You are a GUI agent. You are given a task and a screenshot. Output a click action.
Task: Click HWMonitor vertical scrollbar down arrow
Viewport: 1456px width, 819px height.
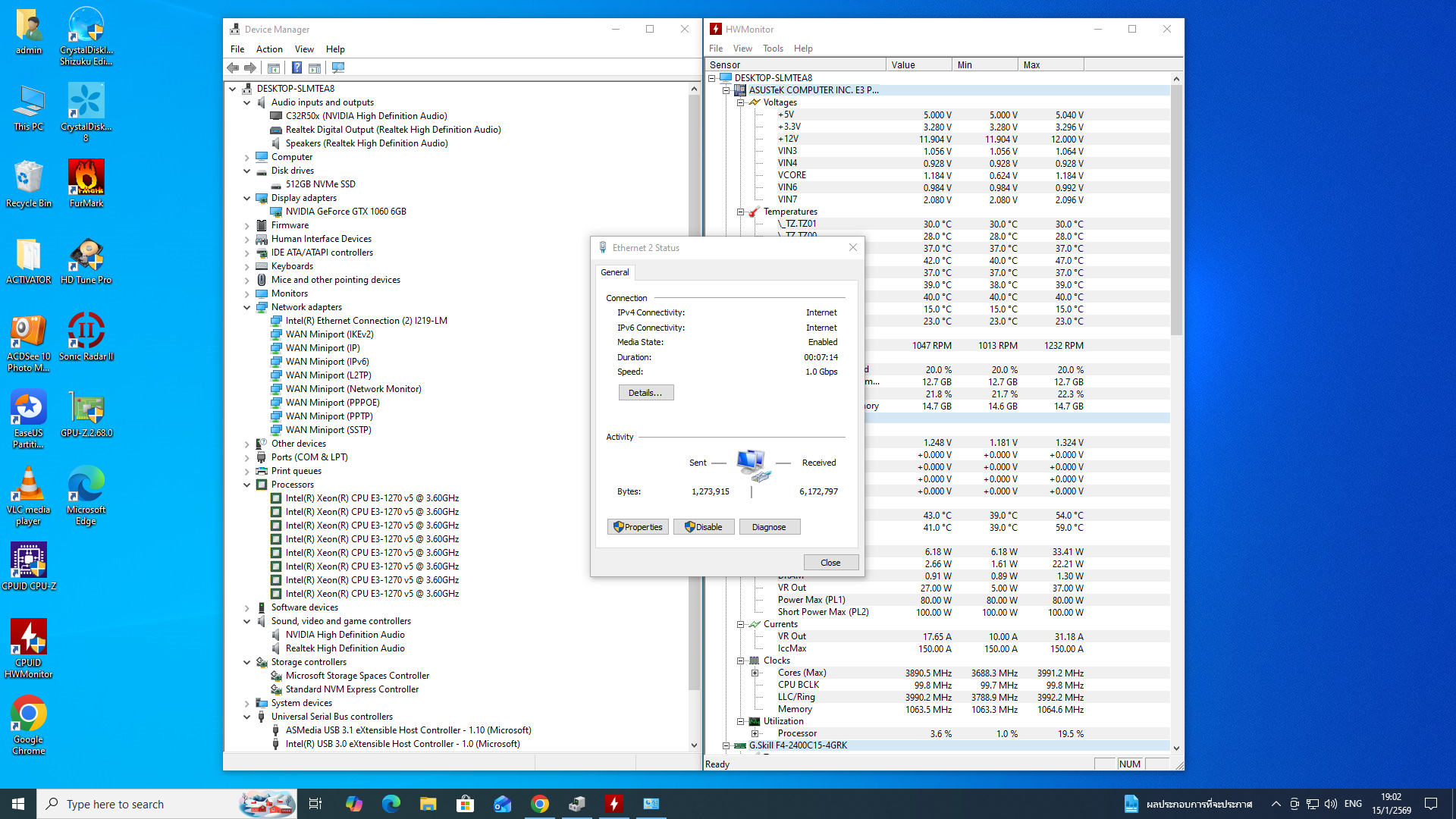1176,748
